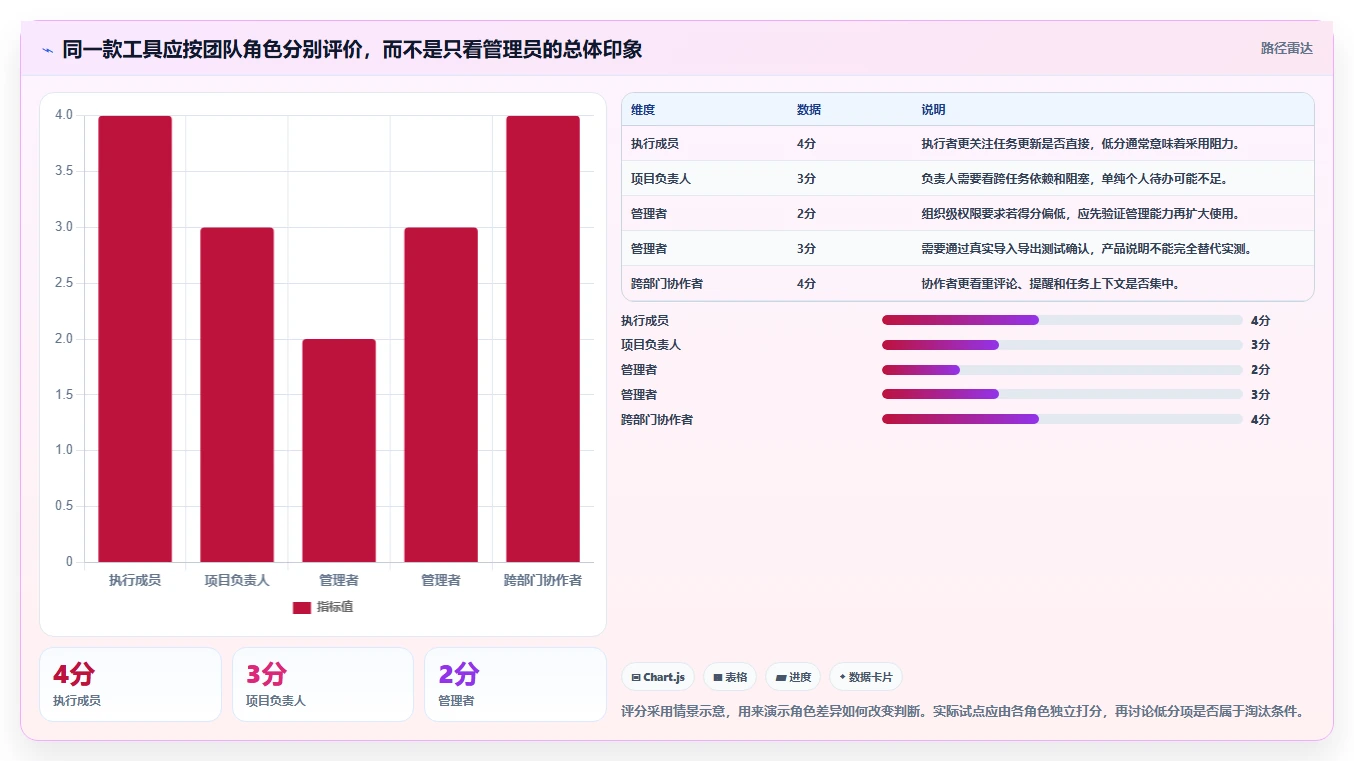Click 4分 beside the 执行成员 progress bar
Viewport: 1354px width, 761px height.
(1260, 320)
